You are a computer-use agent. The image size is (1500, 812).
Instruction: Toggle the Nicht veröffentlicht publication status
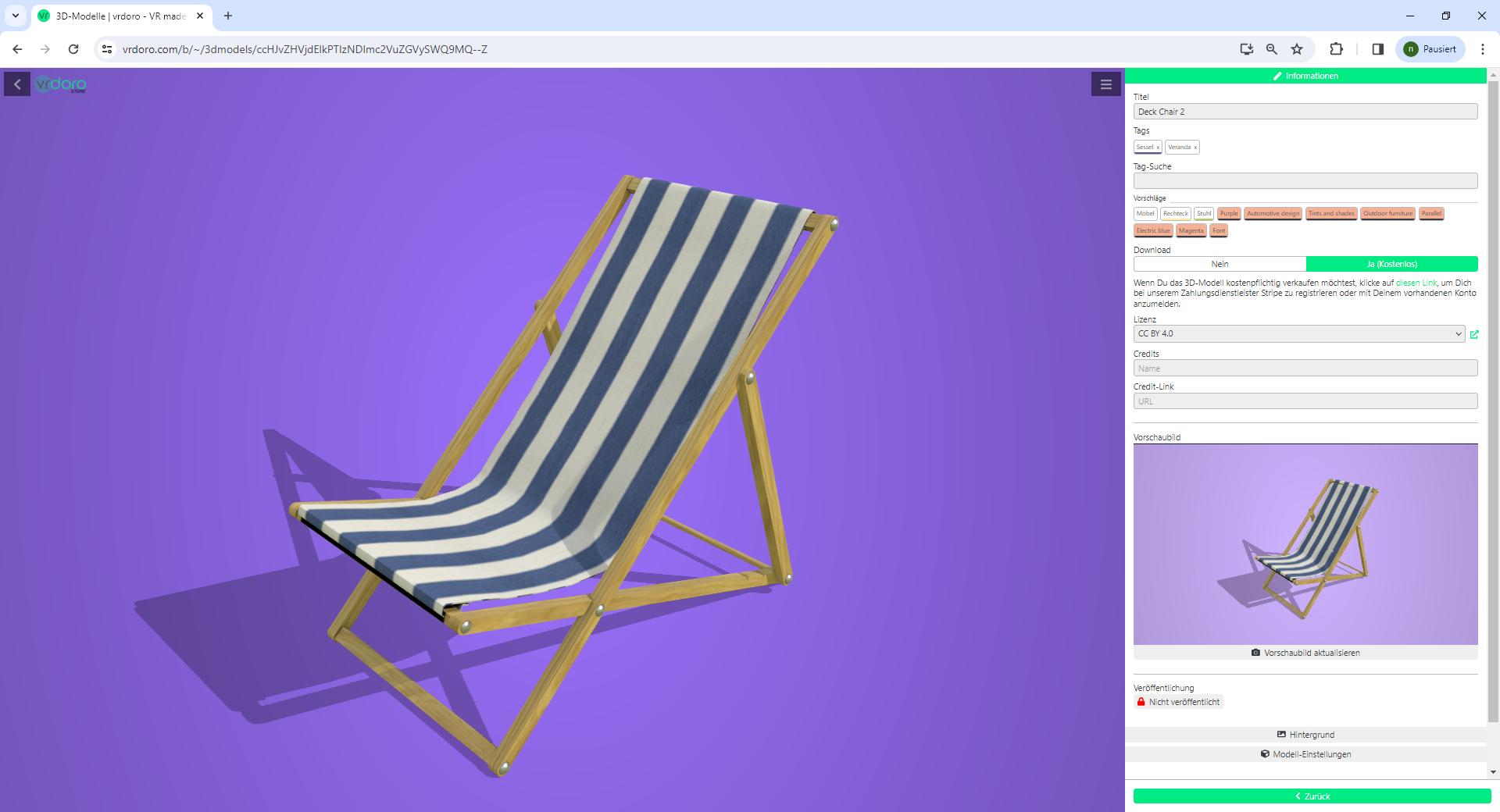[1178, 702]
